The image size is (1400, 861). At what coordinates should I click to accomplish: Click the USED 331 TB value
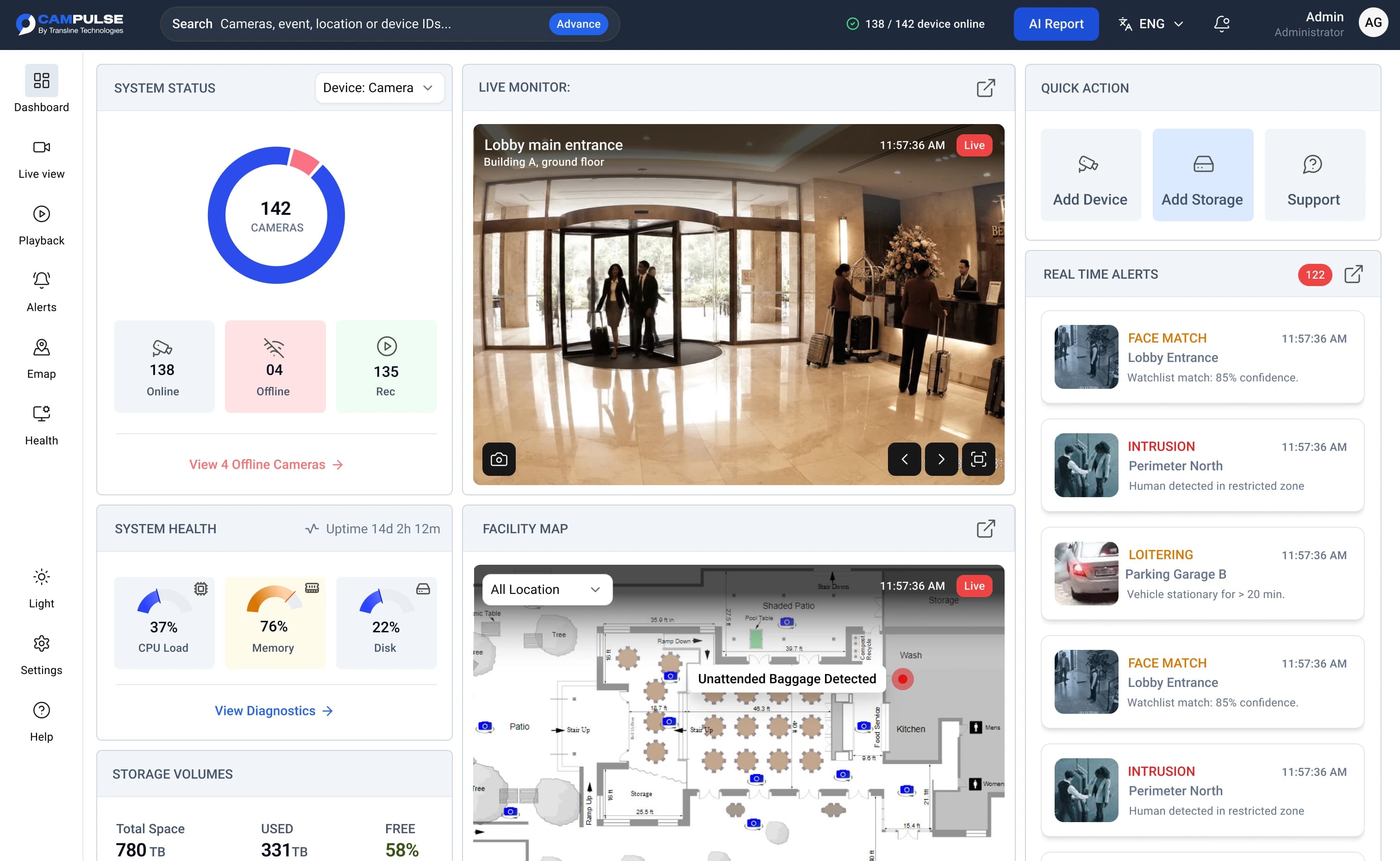[x=284, y=849]
